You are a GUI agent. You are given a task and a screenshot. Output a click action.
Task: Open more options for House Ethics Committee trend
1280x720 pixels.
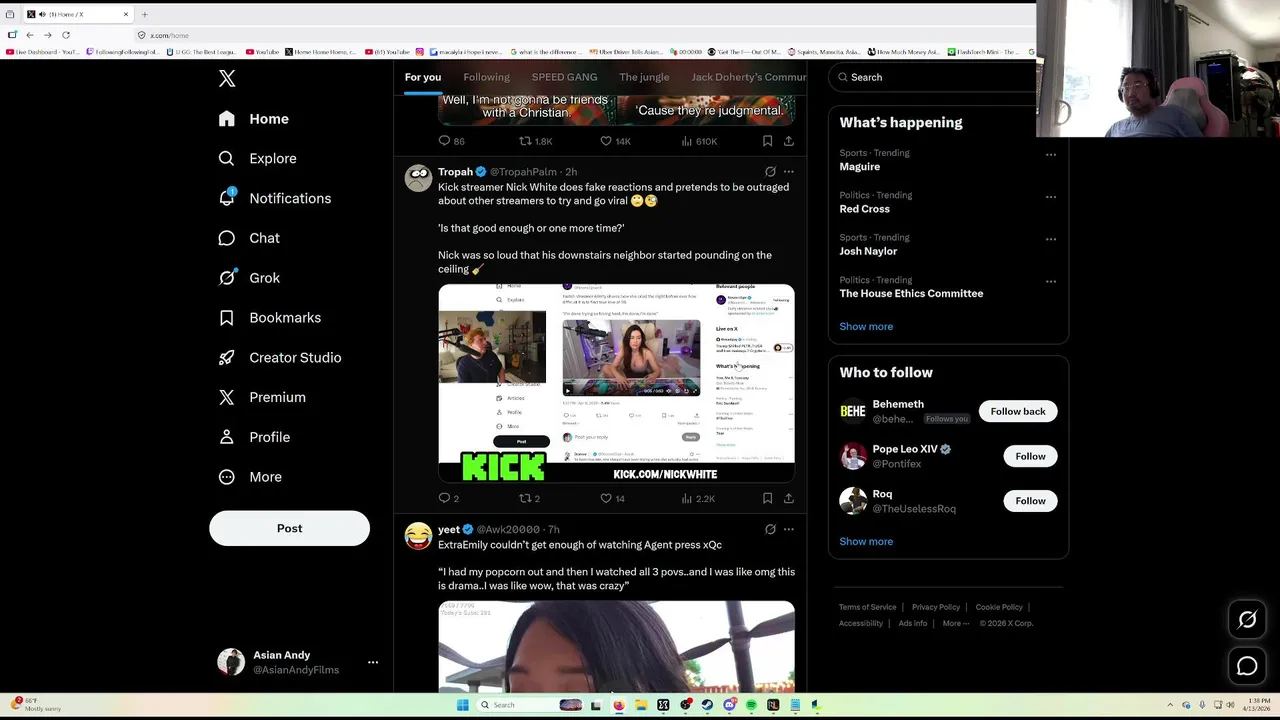click(1051, 282)
